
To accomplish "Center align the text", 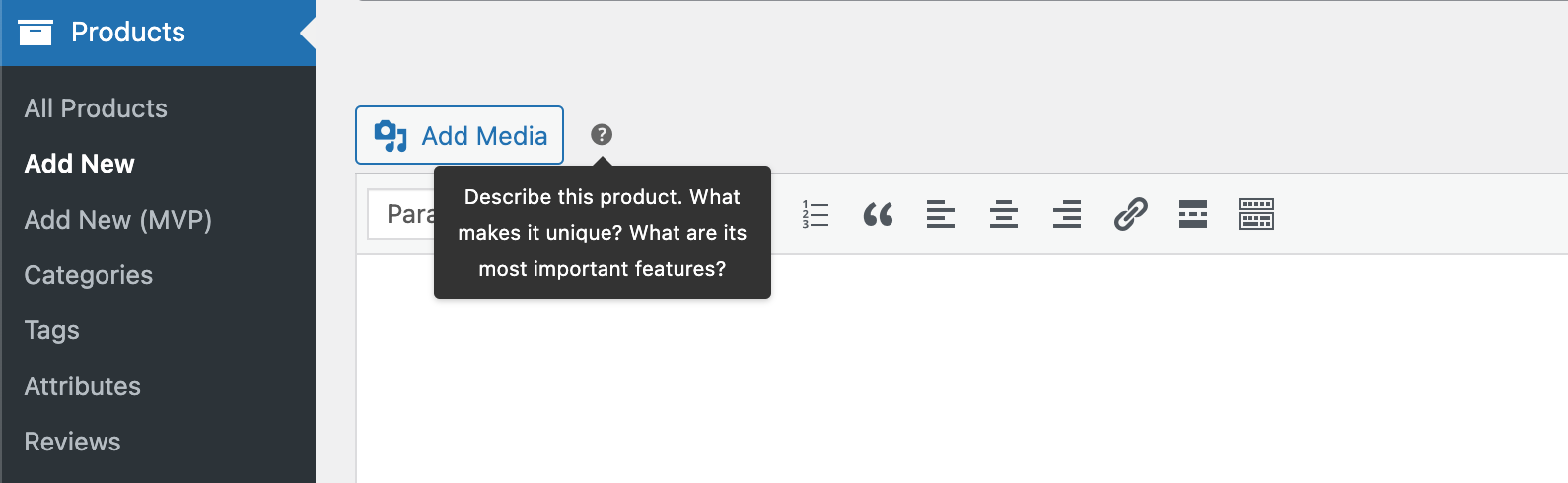I will (1004, 214).
